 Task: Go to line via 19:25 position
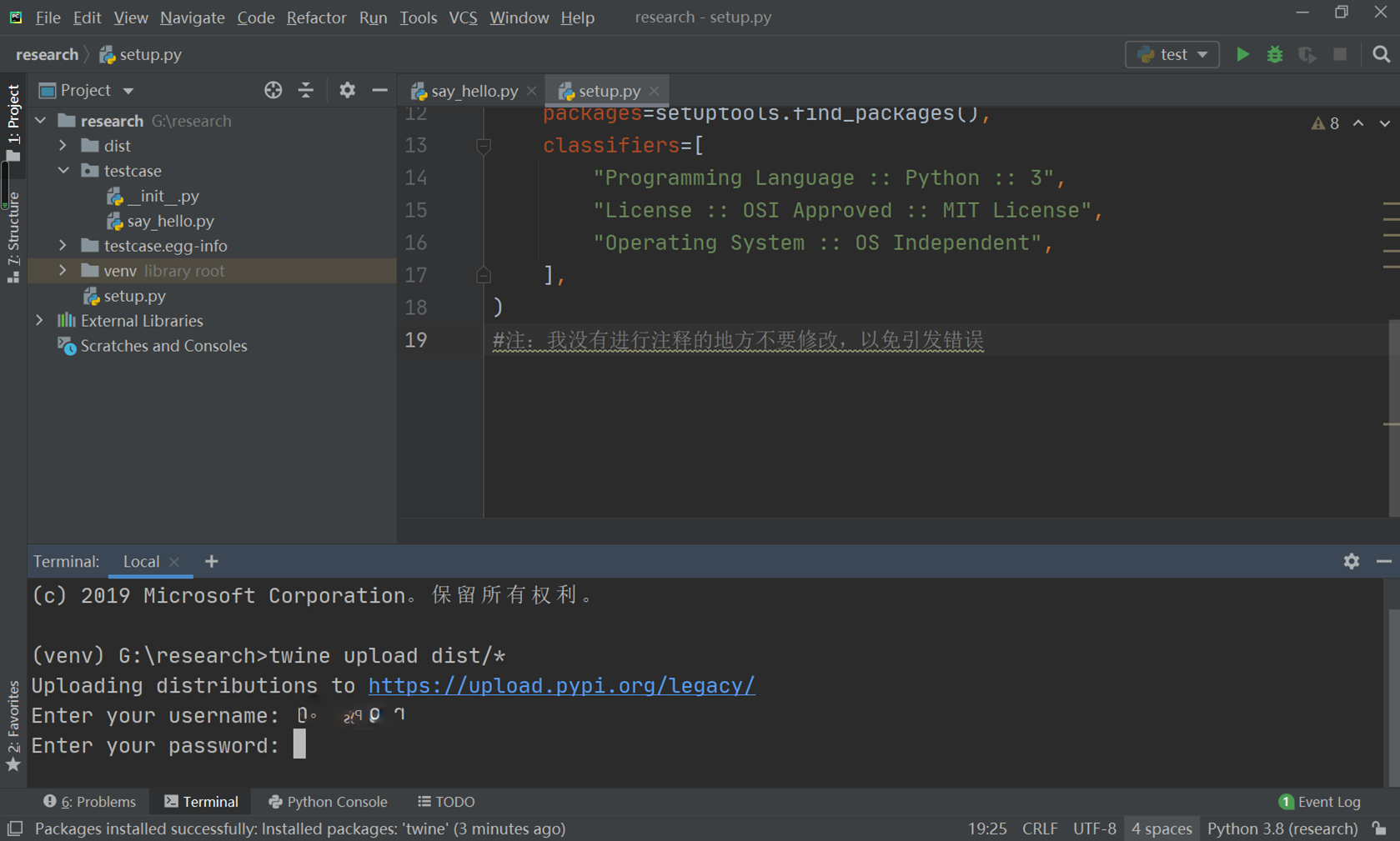pyautogui.click(x=987, y=828)
